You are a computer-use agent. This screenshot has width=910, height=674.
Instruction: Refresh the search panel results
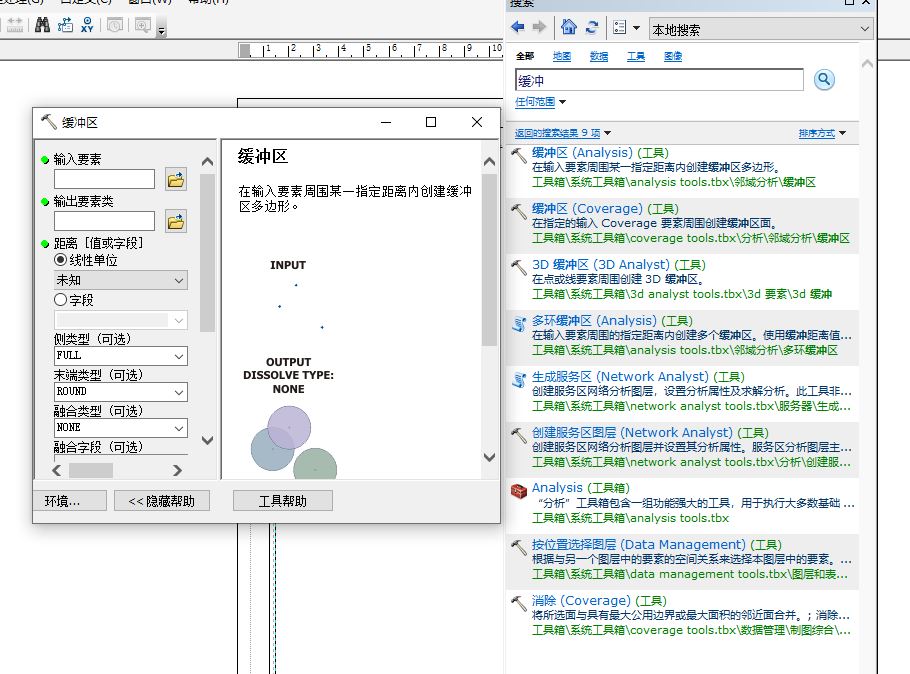pyautogui.click(x=592, y=28)
